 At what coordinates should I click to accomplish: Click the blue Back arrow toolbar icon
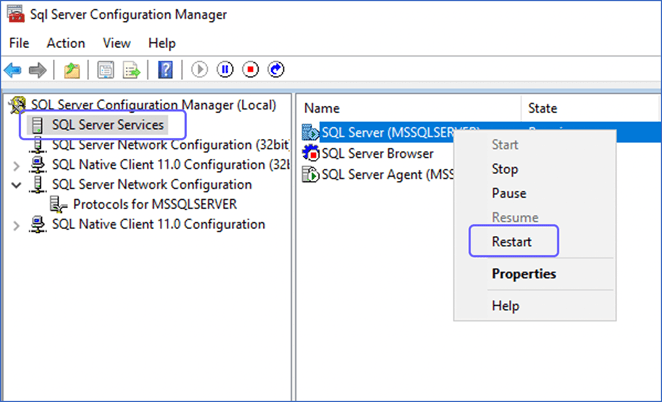tap(13, 70)
